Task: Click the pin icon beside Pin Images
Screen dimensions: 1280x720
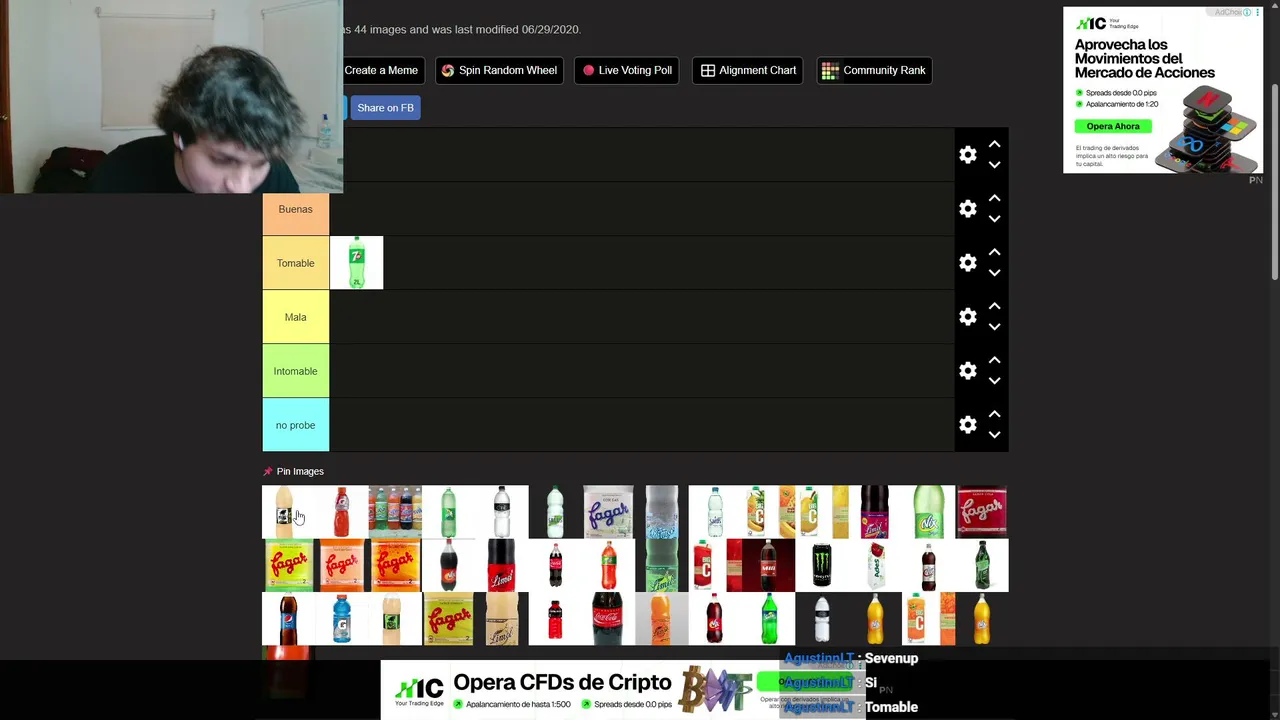Action: 267,472
